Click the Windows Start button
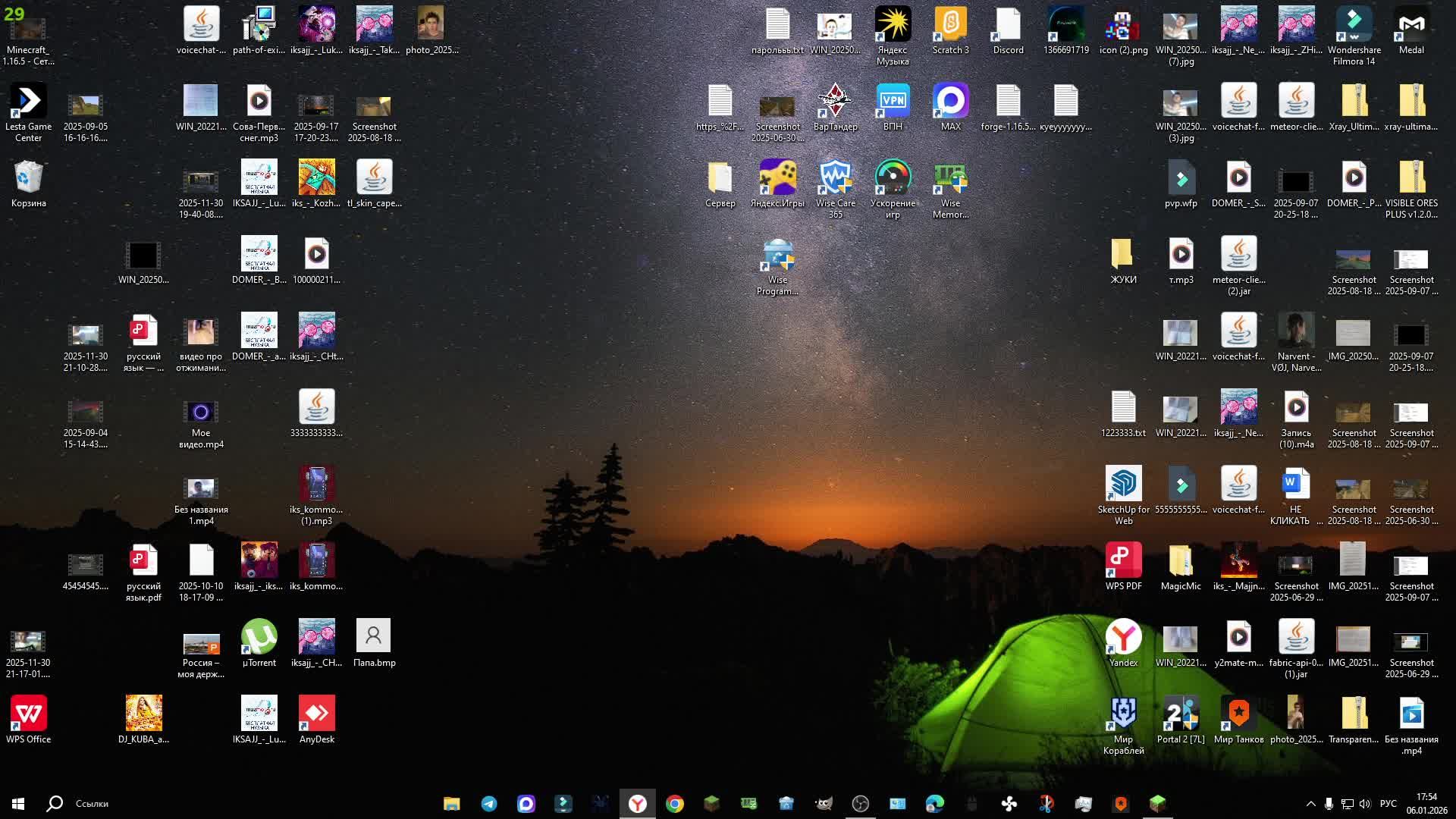The image size is (1456, 819). pos(18,803)
